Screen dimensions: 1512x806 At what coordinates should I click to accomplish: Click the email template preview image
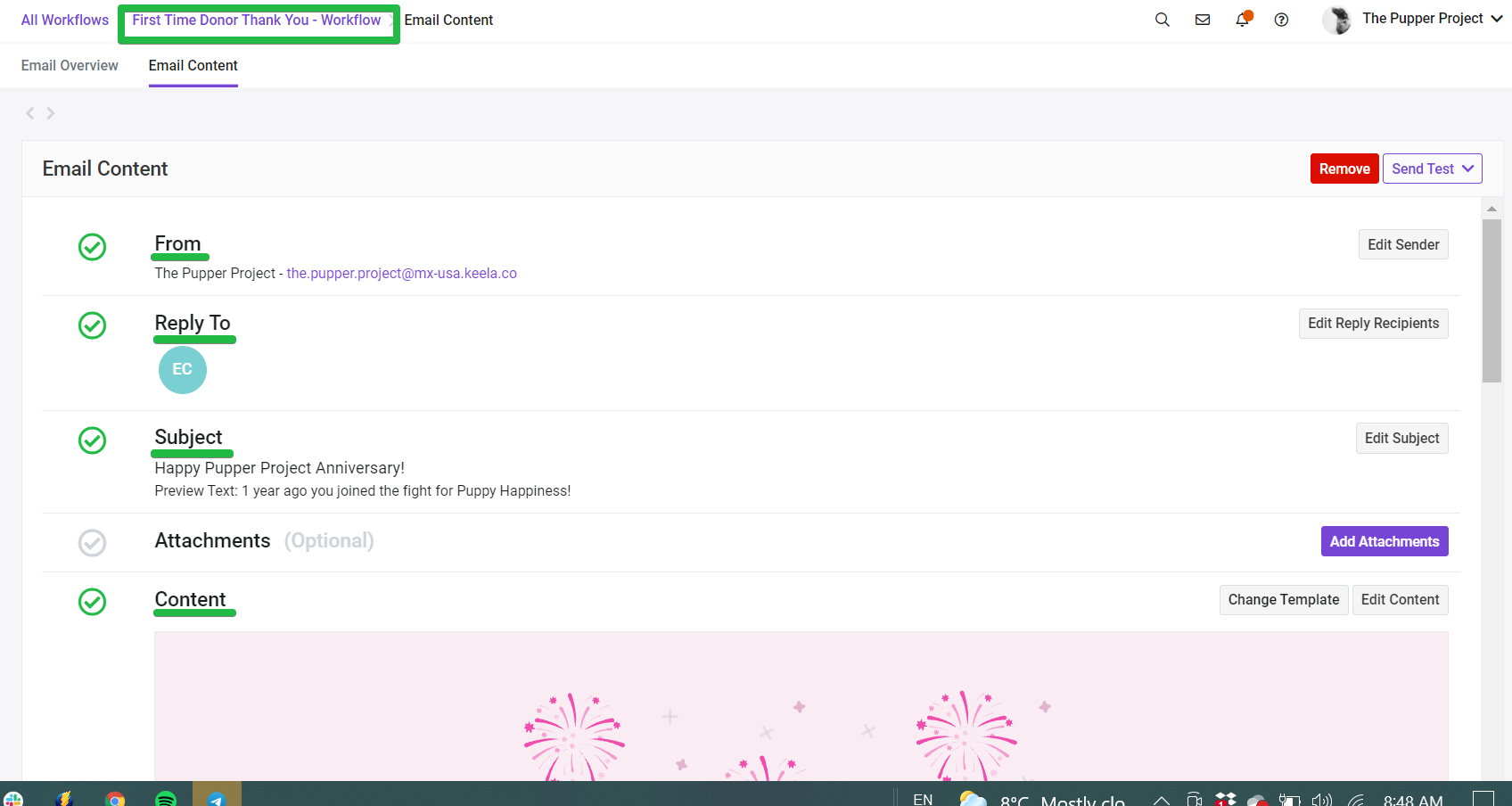[801, 705]
